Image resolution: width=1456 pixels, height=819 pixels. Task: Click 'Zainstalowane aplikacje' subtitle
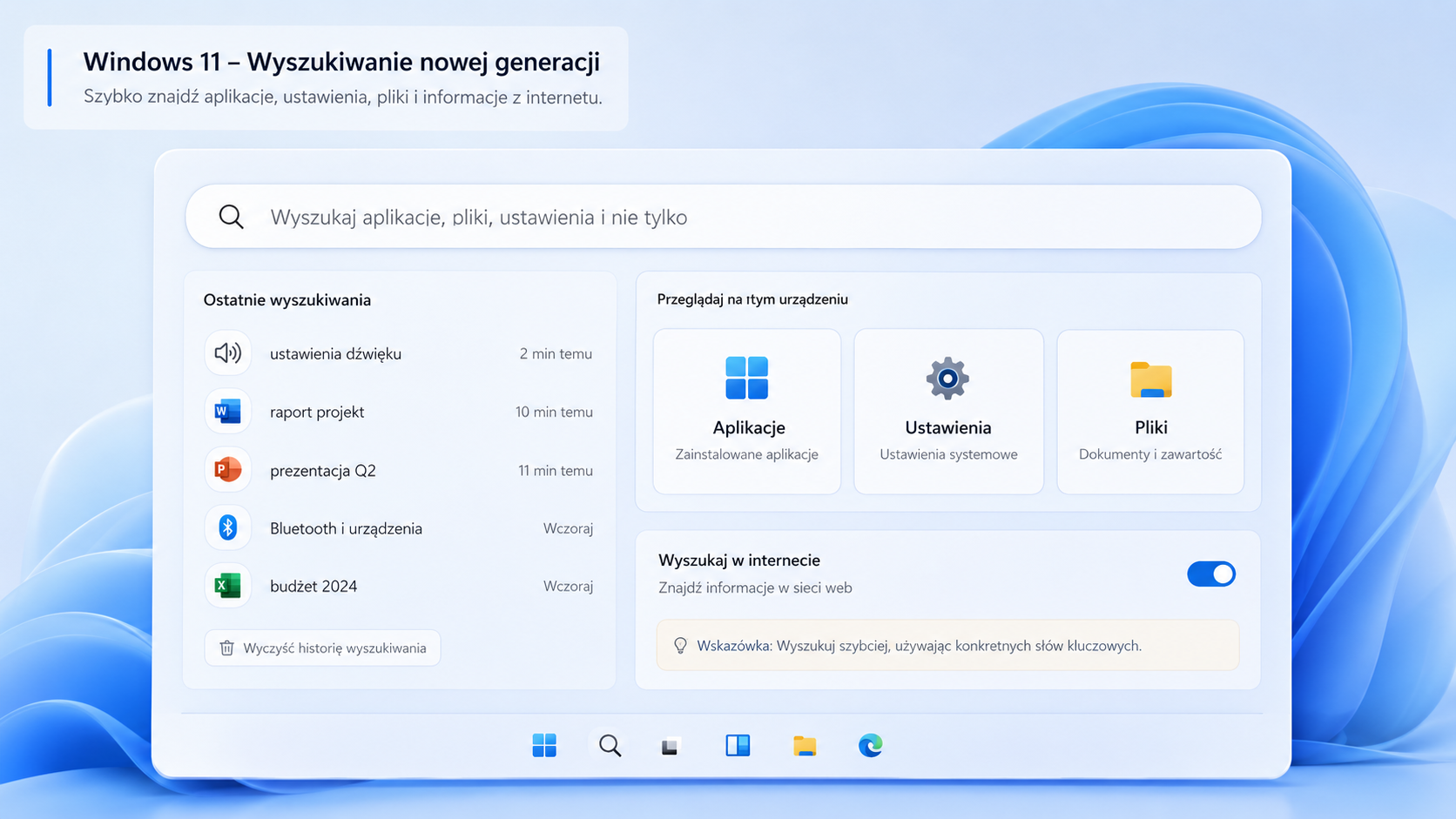click(x=747, y=454)
